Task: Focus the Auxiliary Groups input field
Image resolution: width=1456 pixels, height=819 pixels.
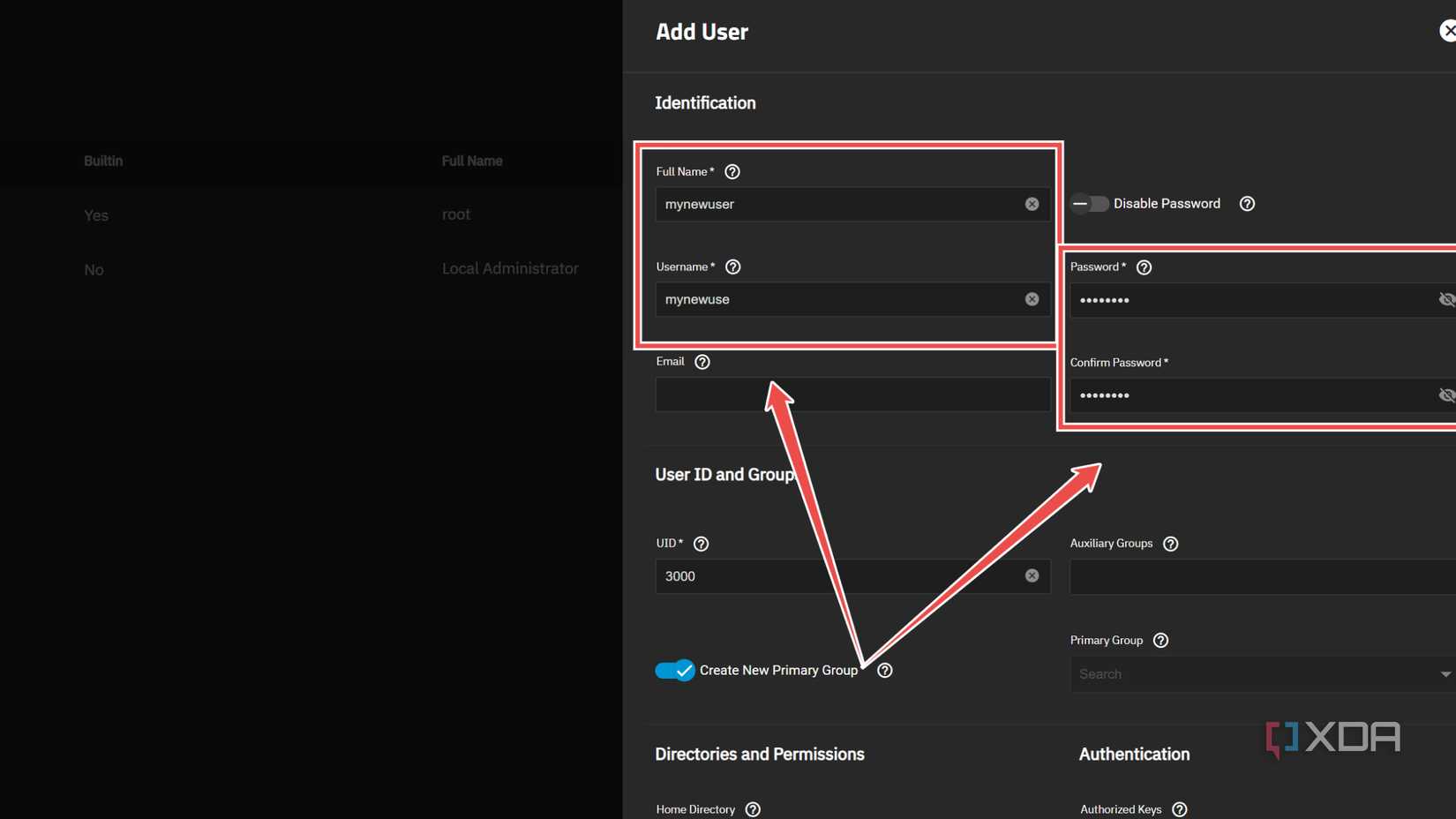Action: (x=1263, y=577)
